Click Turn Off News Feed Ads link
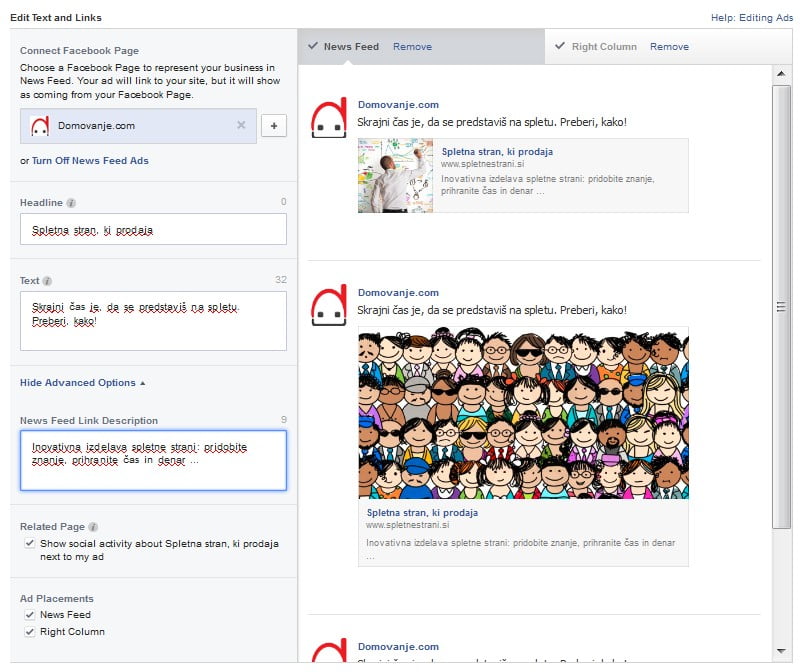 pyautogui.click(x=90, y=160)
